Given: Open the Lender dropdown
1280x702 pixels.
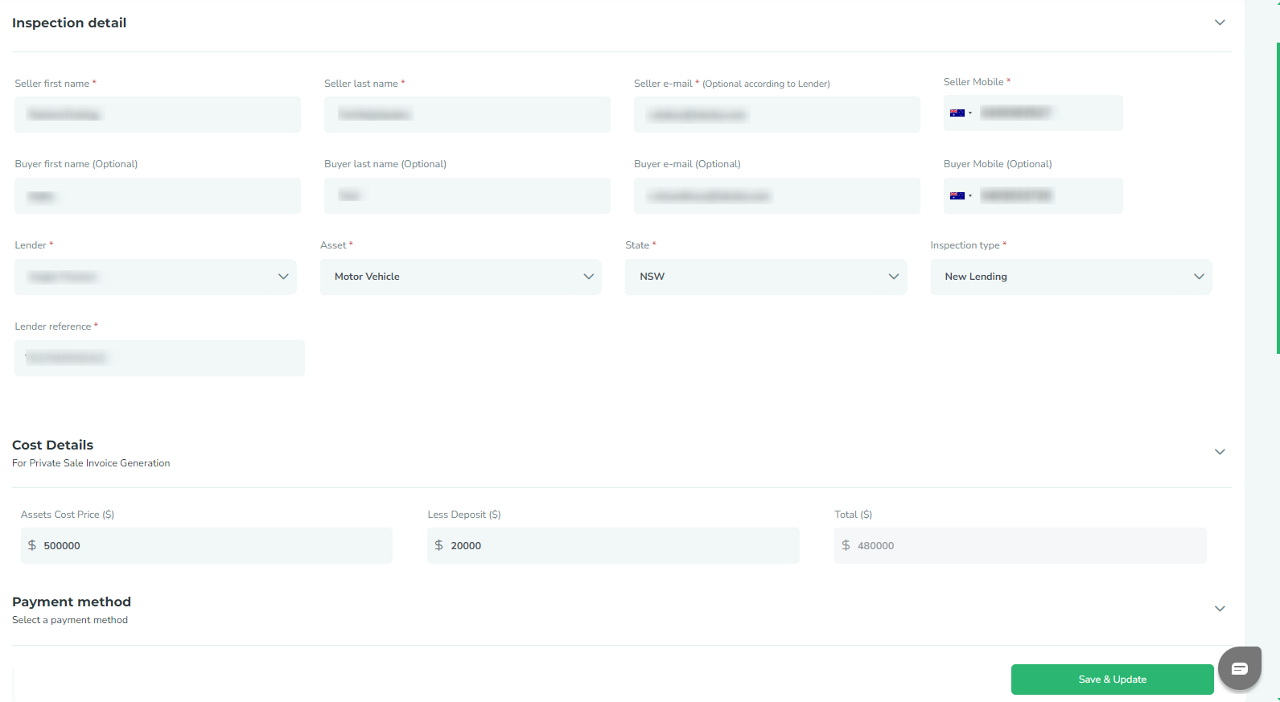Looking at the screenshot, I should (155, 277).
